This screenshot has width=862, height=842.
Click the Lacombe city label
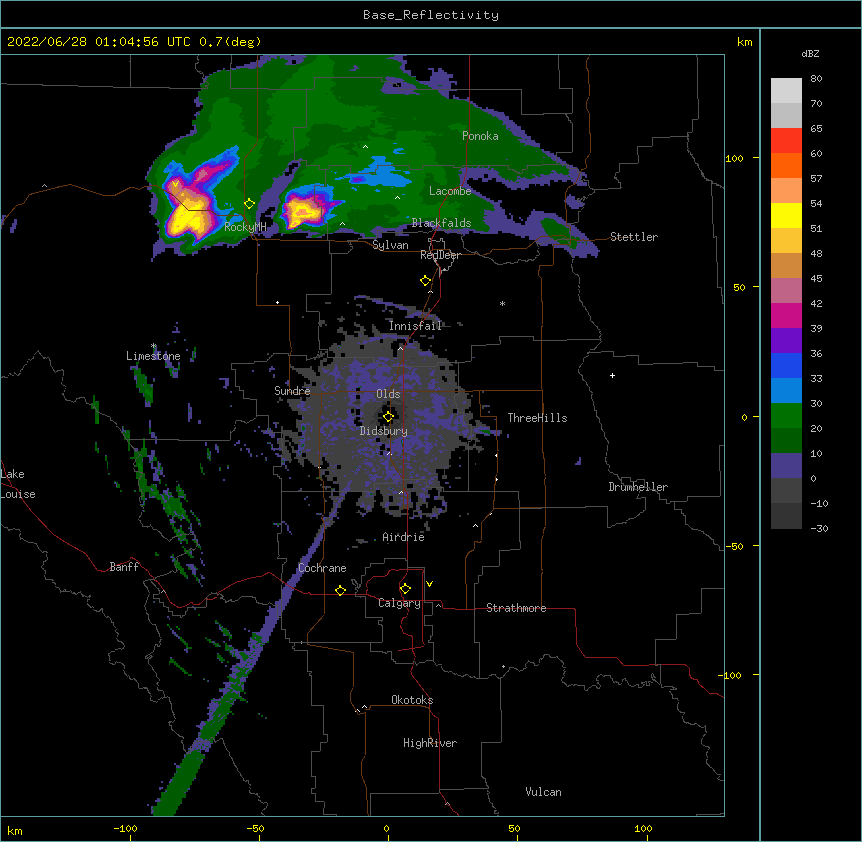pos(450,191)
